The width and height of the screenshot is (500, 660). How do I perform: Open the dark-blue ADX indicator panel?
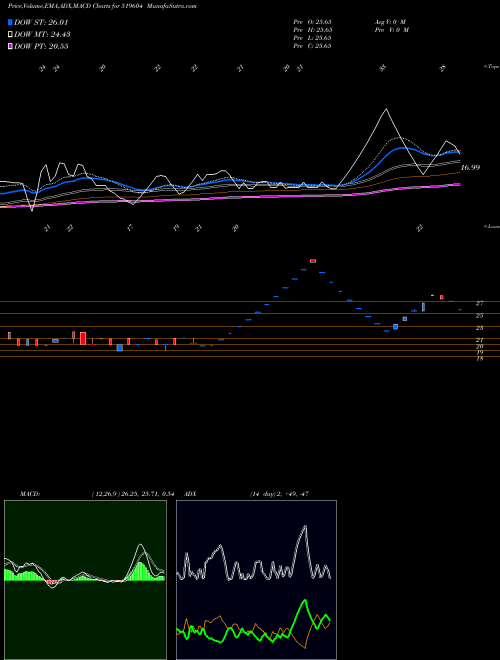coord(256,580)
